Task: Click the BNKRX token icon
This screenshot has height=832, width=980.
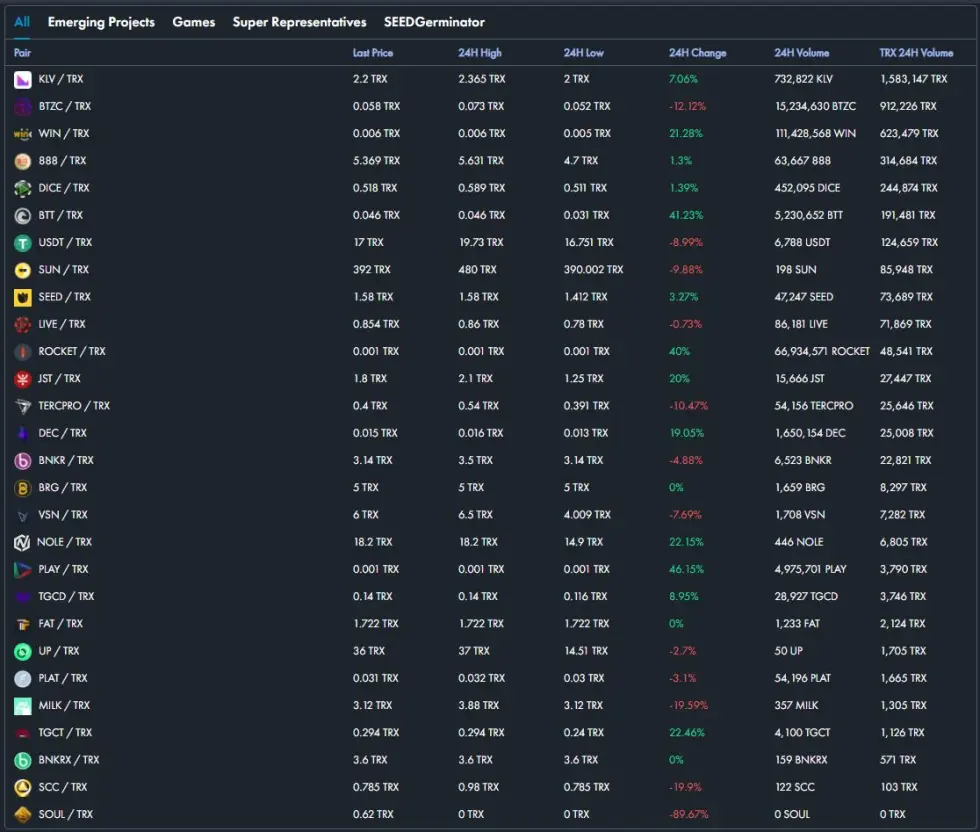Action: pos(22,760)
